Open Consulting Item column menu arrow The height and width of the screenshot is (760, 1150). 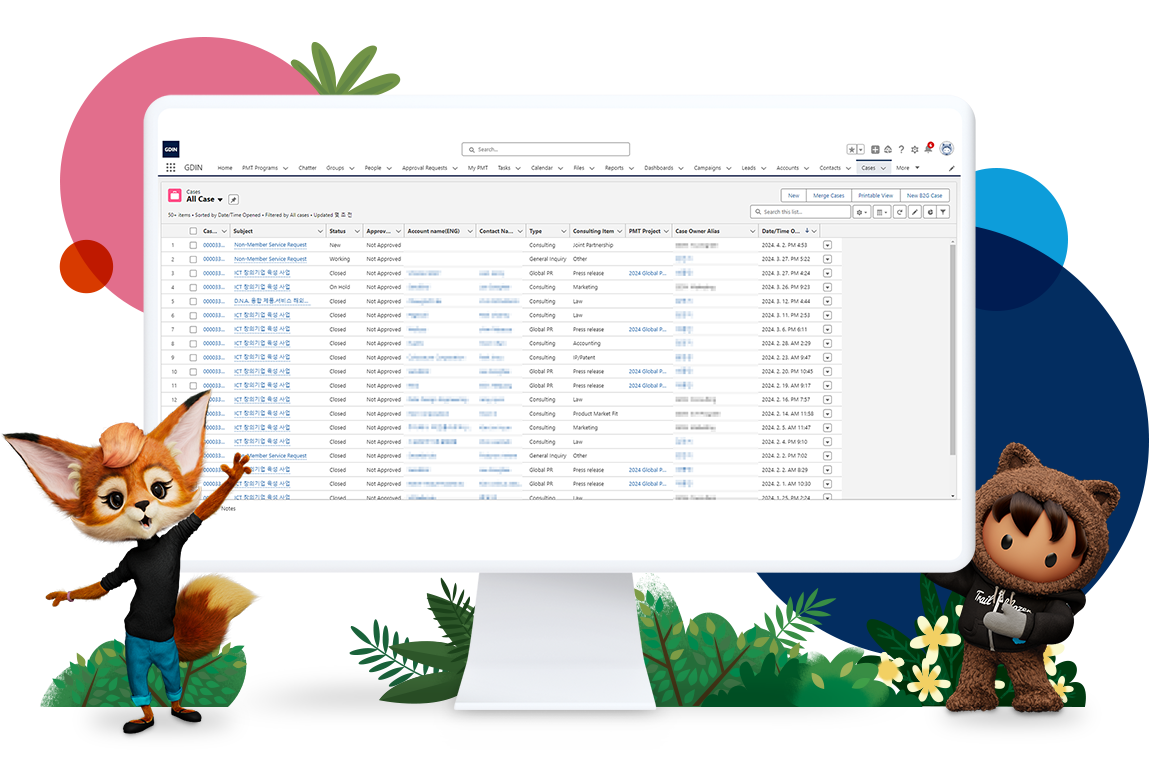coord(620,231)
